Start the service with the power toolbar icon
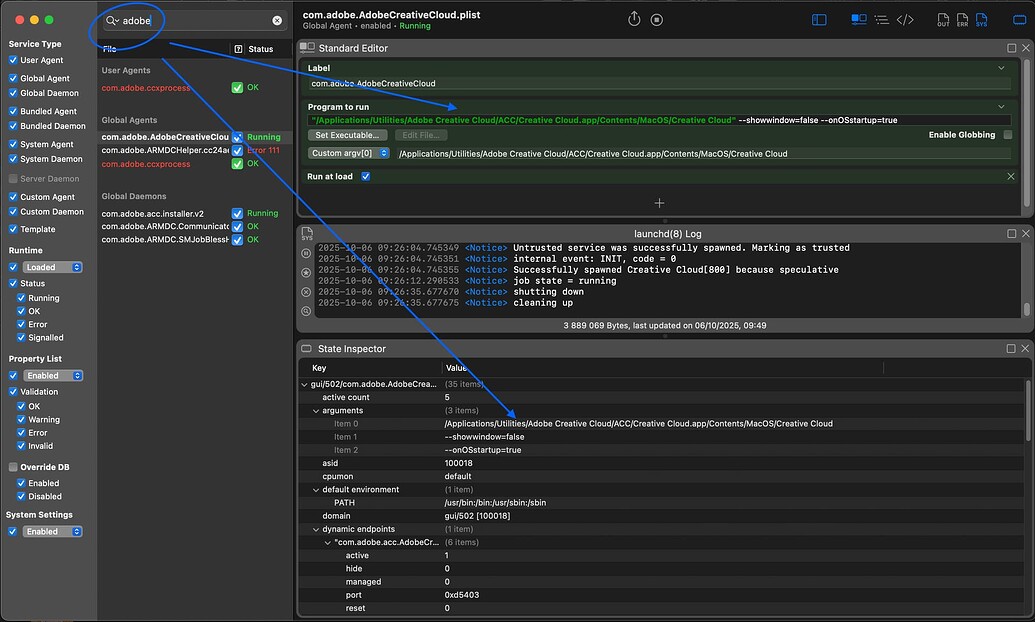The width and height of the screenshot is (1035, 622). tap(634, 18)
